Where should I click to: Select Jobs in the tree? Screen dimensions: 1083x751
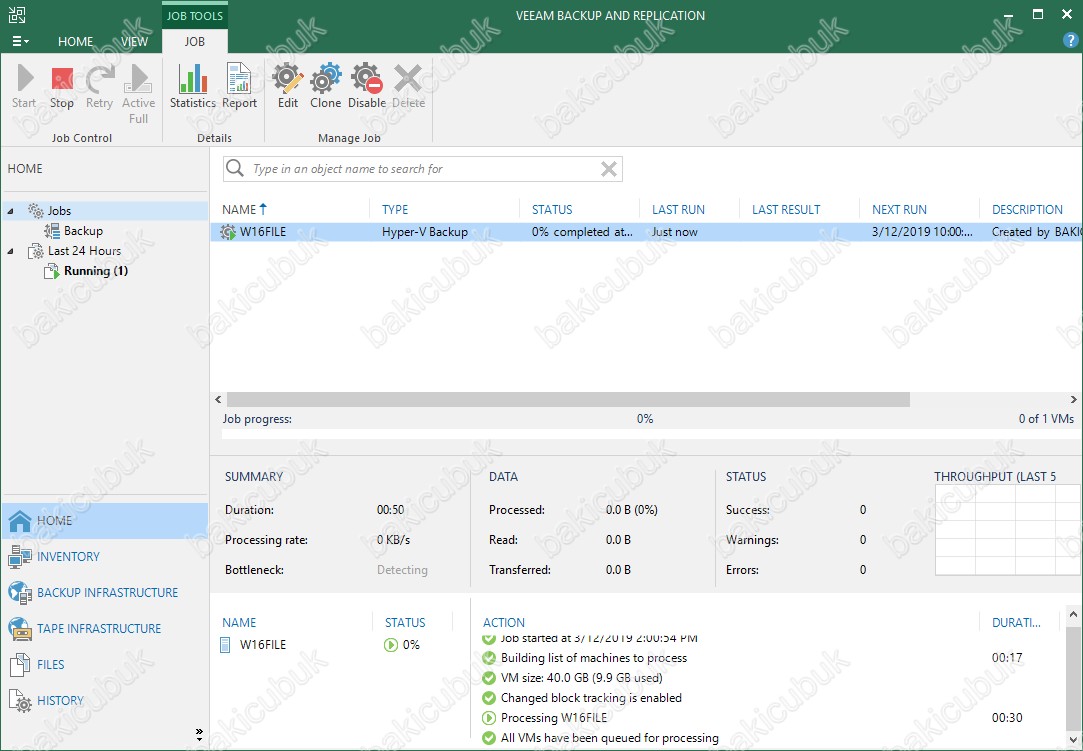tap(59, 211)
